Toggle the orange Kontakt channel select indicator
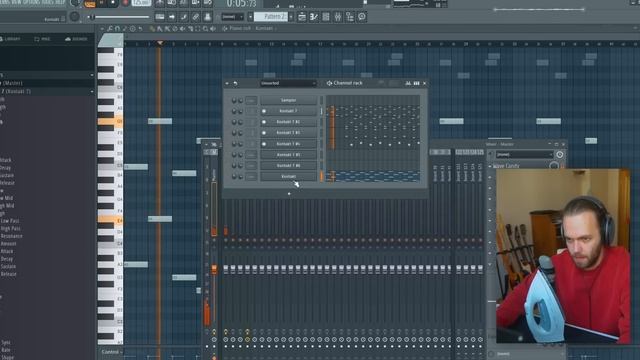The image size is (640, 360). [x=321, y=176]
